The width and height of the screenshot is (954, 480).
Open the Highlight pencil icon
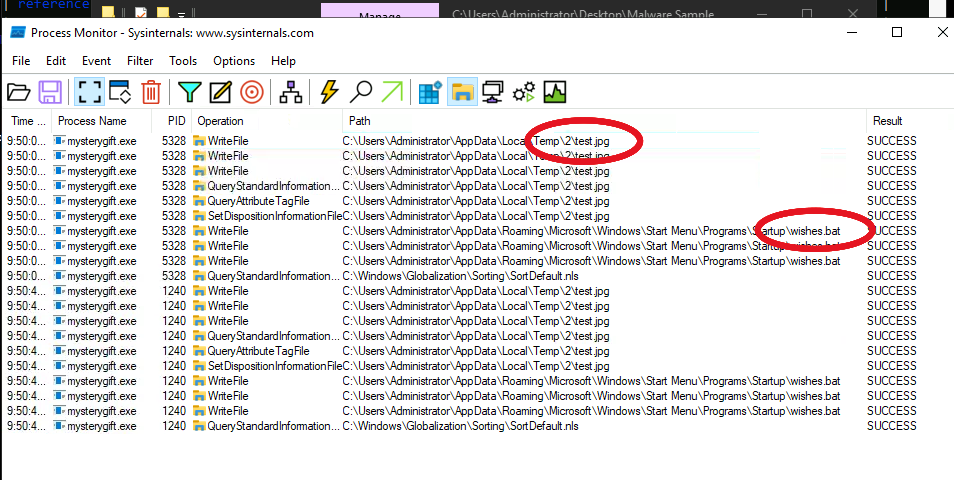pyautogui.click(x=220, y=92)
